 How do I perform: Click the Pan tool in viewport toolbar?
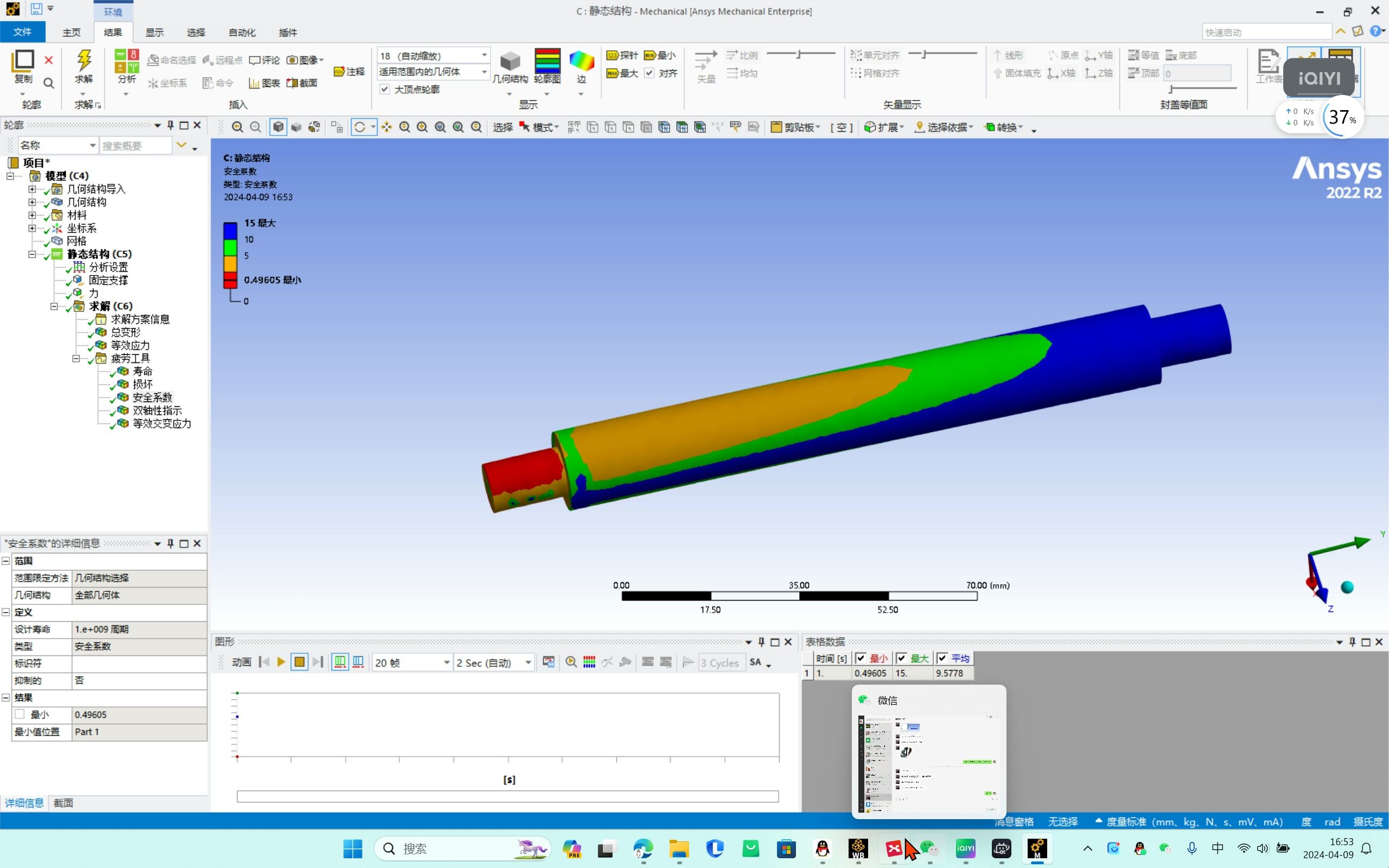(387, 127)
